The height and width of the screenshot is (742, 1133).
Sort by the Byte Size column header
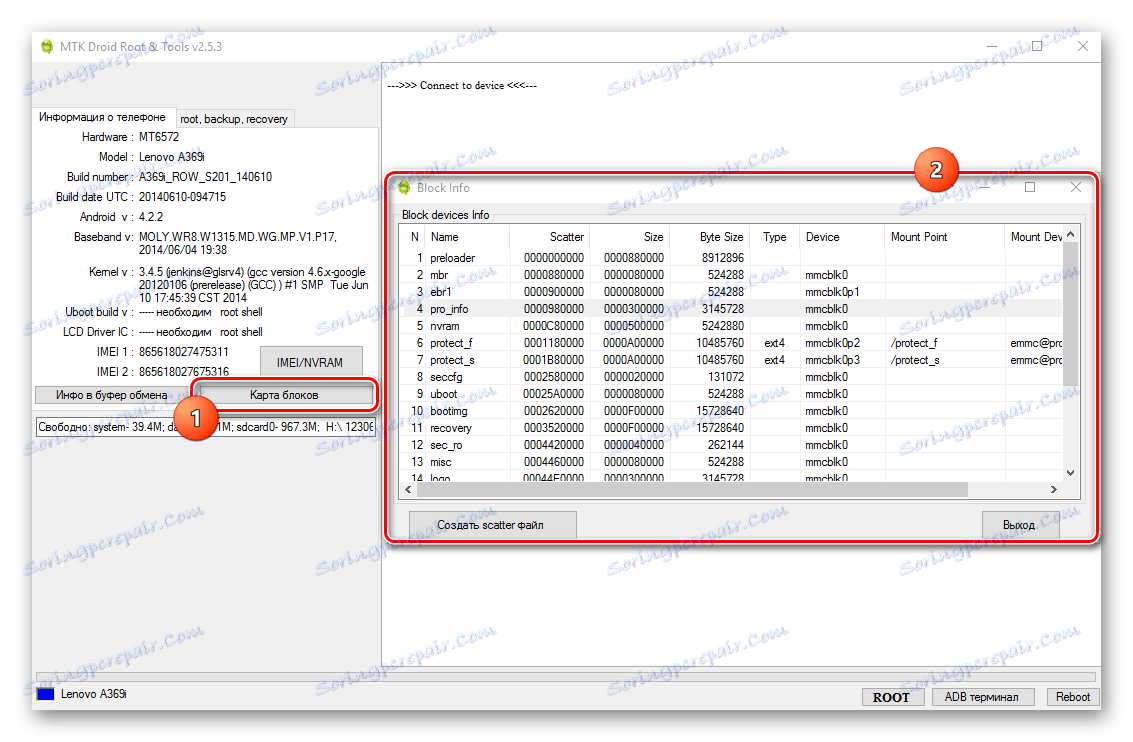[x=710, y=237]
